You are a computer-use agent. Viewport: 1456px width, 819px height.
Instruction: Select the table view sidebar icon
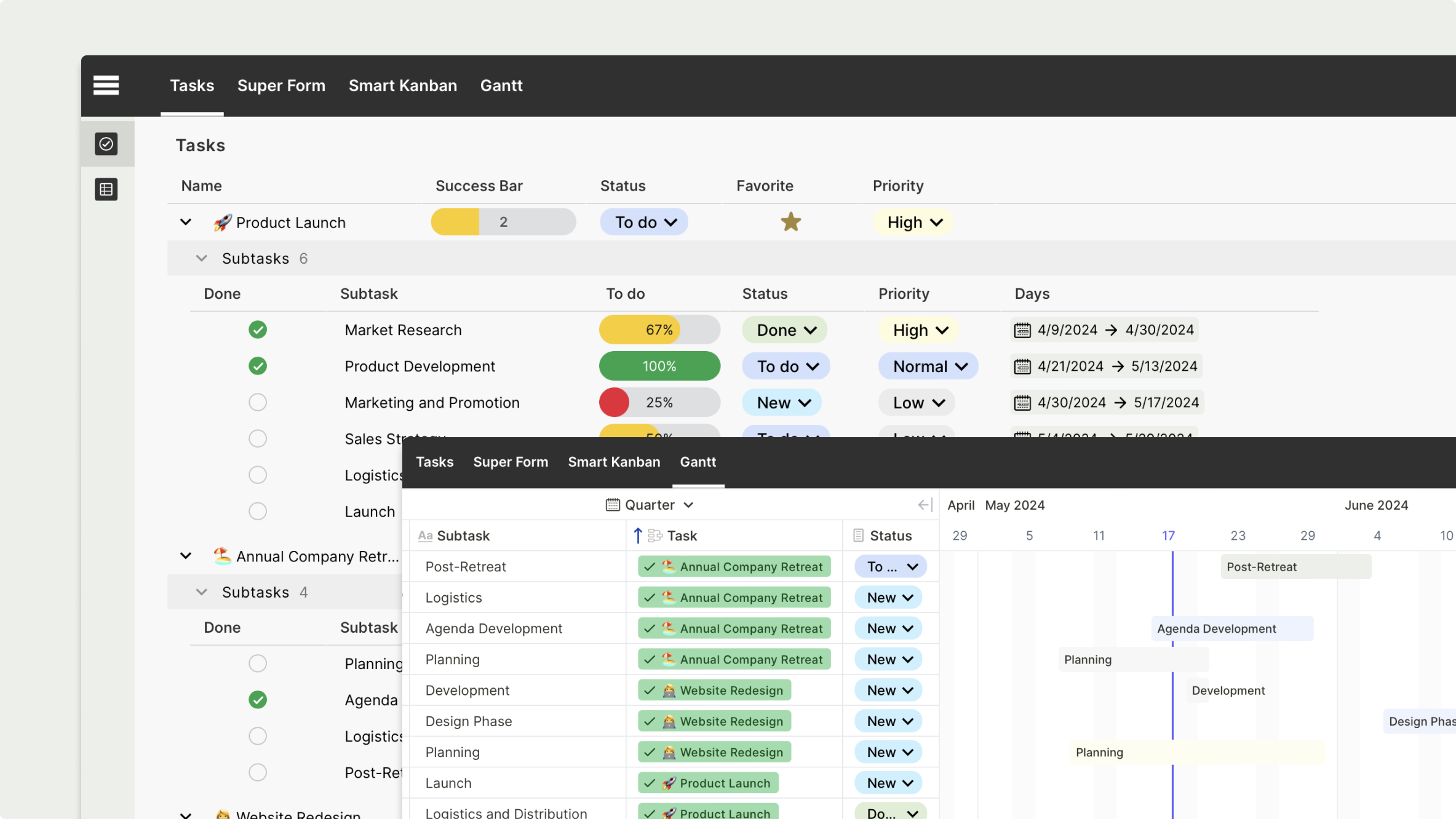(x=106, y=189)
